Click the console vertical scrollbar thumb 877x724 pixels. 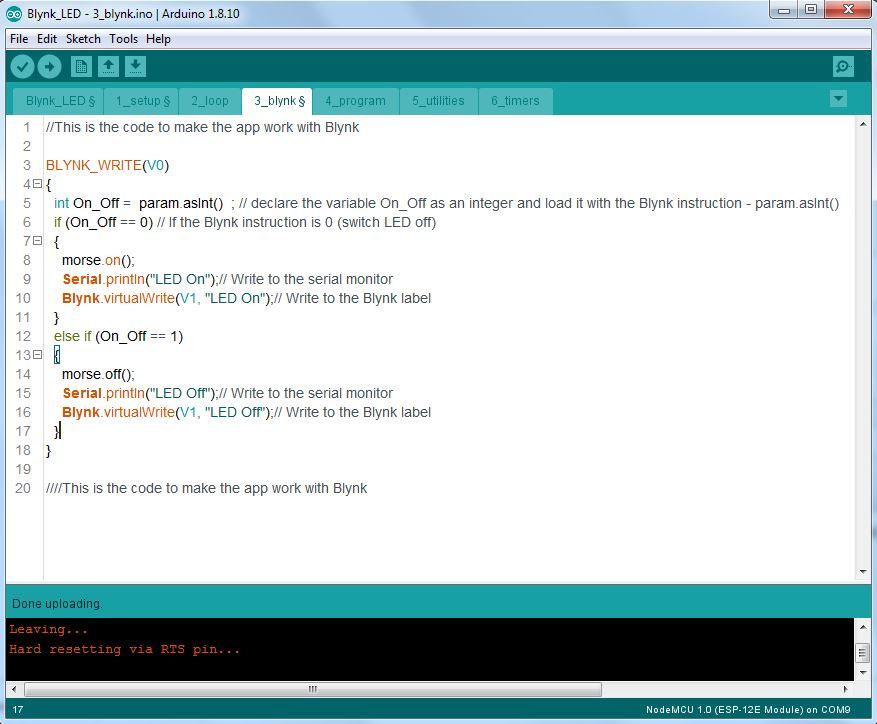click(862, 652)
